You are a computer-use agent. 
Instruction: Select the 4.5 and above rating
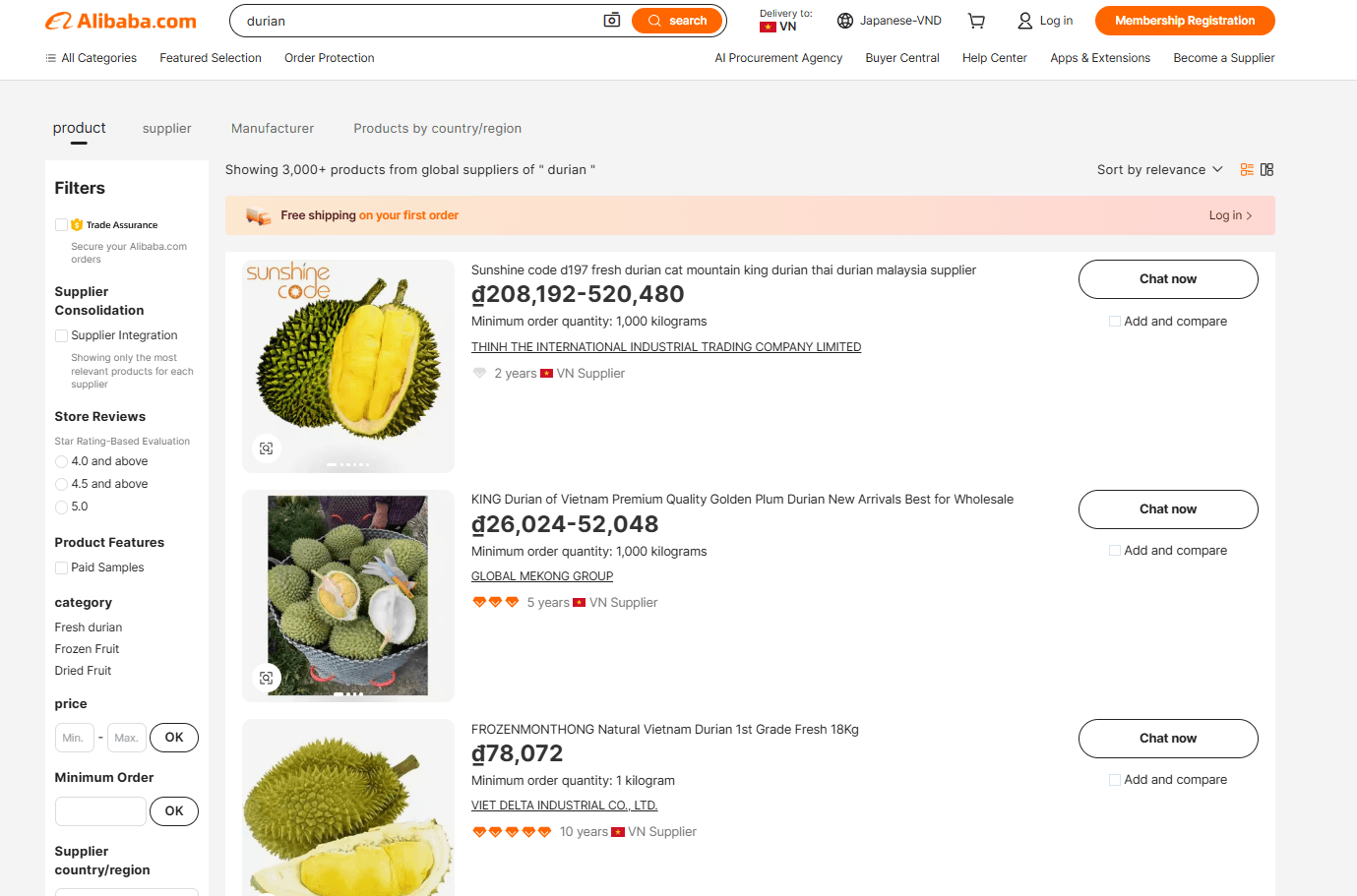[62, 484]
